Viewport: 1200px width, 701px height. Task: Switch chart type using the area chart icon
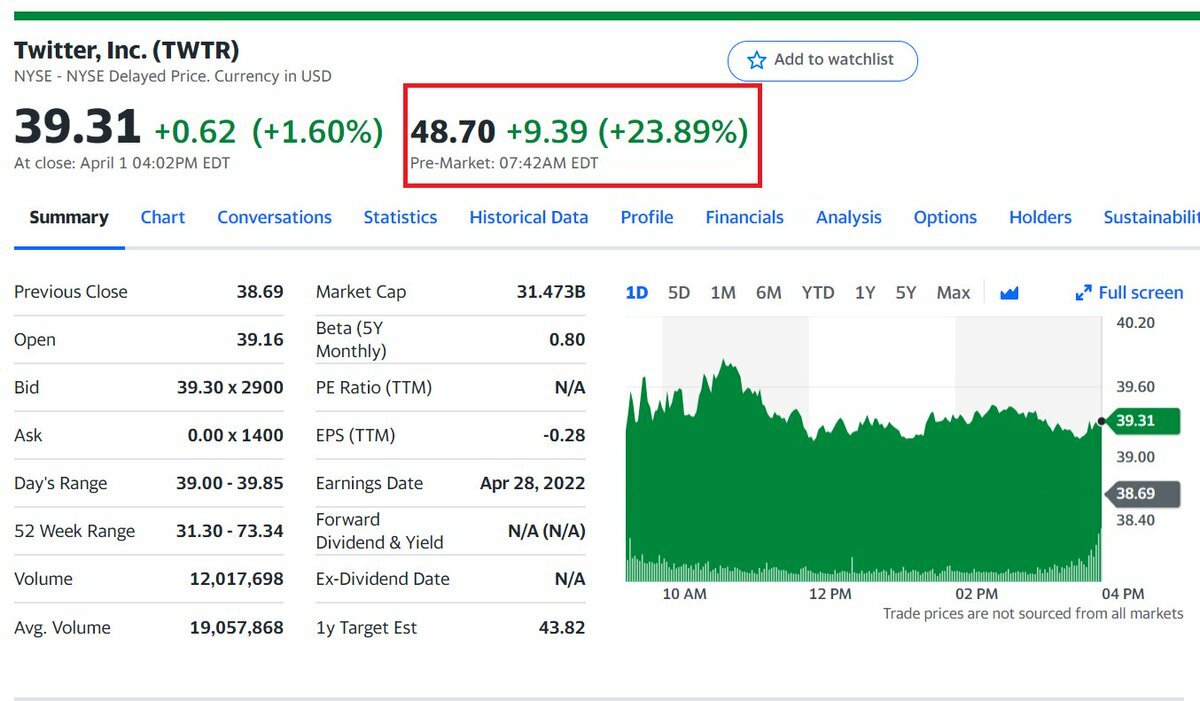tap(1009, 293)
